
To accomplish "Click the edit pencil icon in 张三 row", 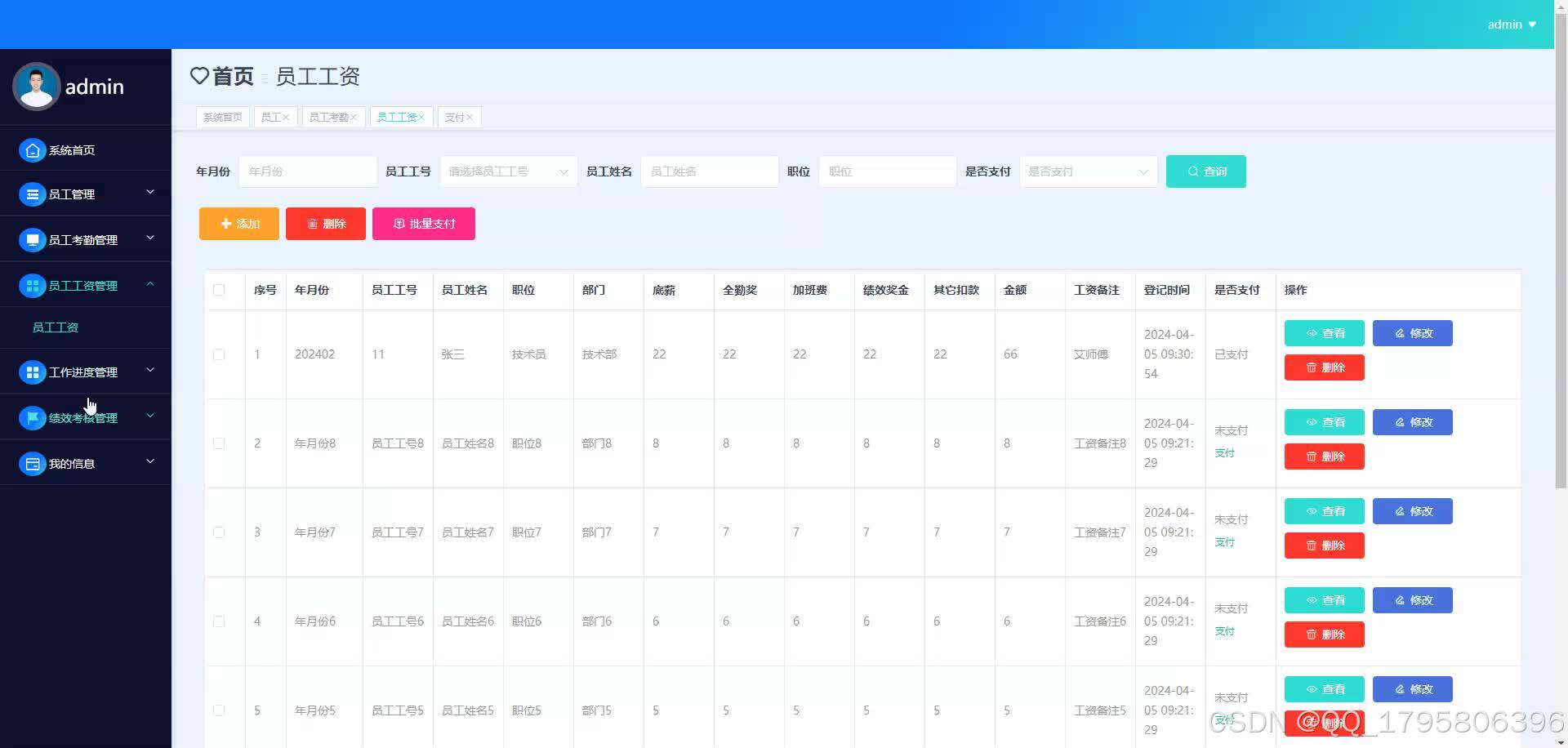I will pyautogui.click(x=1400, y=333).
